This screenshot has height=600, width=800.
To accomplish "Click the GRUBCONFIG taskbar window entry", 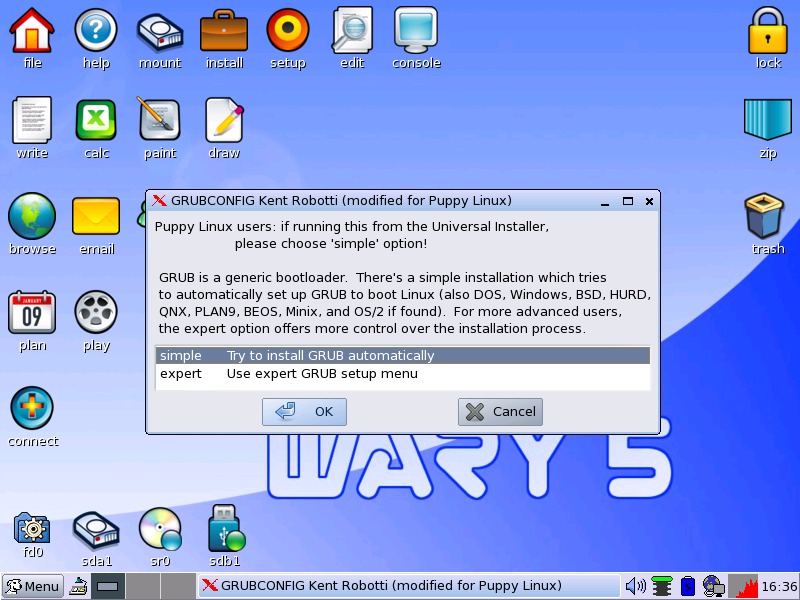I will (x=408, y=586).
